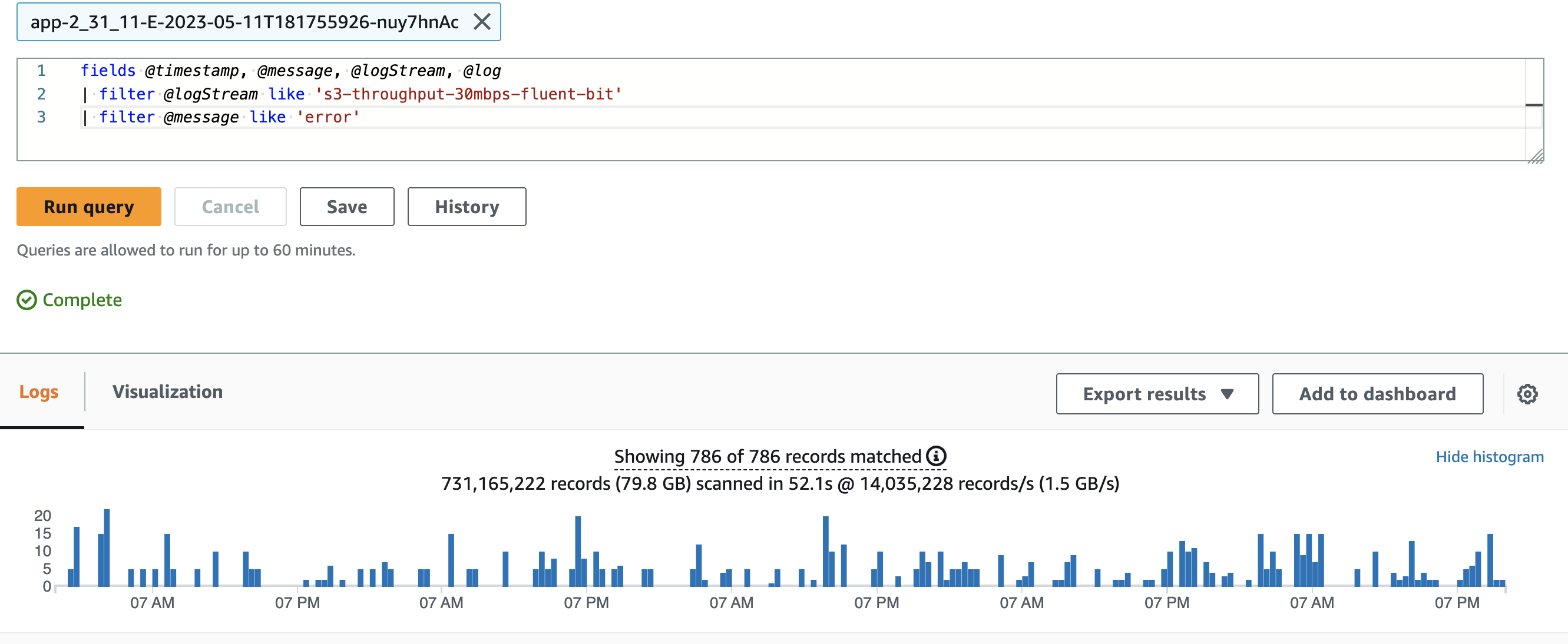1568x644 pixels.
Task: Add results to dashboard
Action: click(1378, 394)
